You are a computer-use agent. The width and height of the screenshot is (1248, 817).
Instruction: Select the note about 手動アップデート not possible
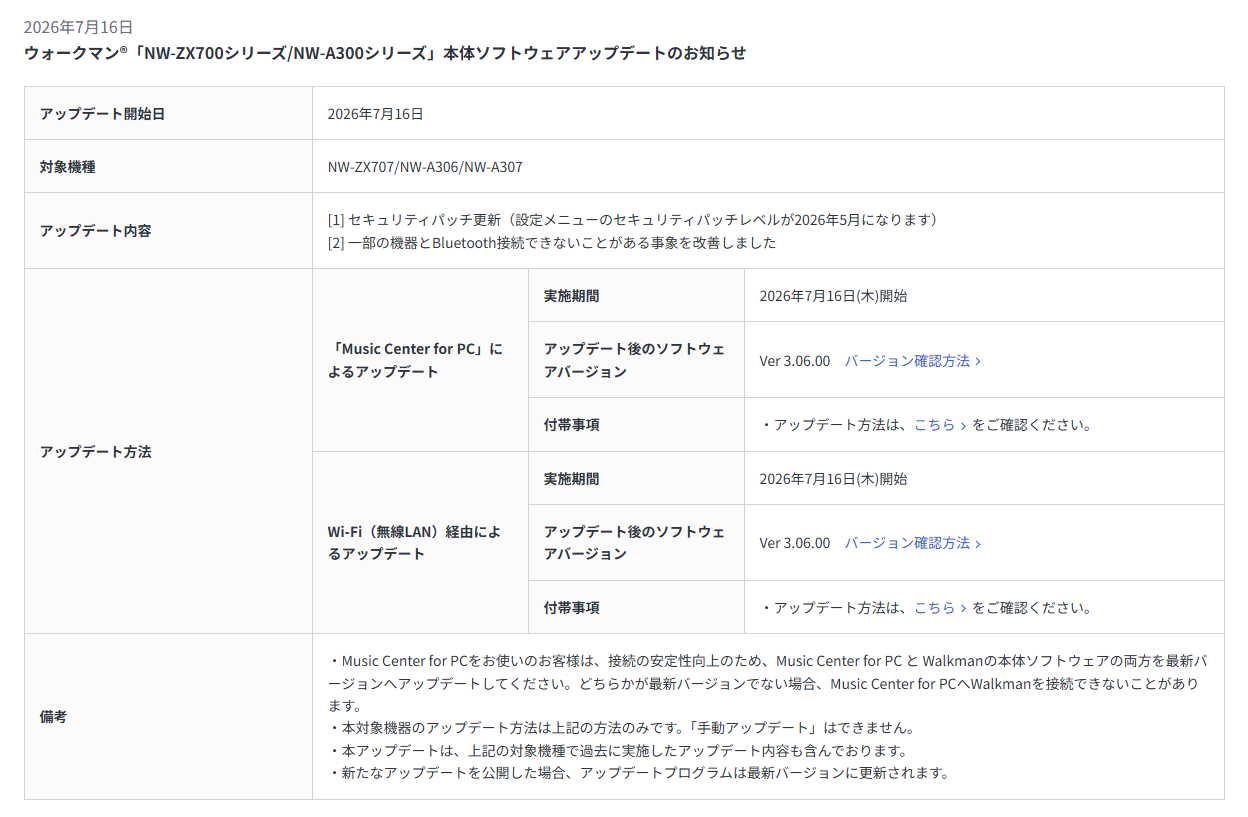point(621,728)
